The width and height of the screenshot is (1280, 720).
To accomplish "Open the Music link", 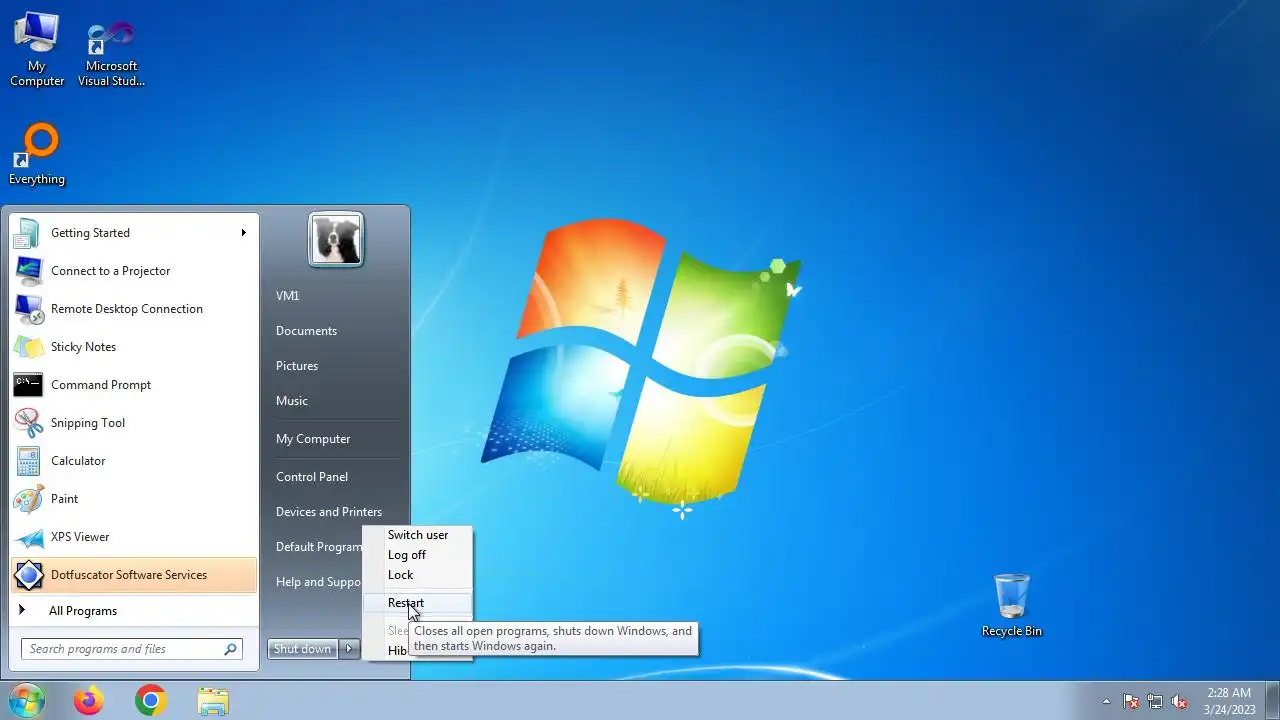I will (x=292, y=401).
